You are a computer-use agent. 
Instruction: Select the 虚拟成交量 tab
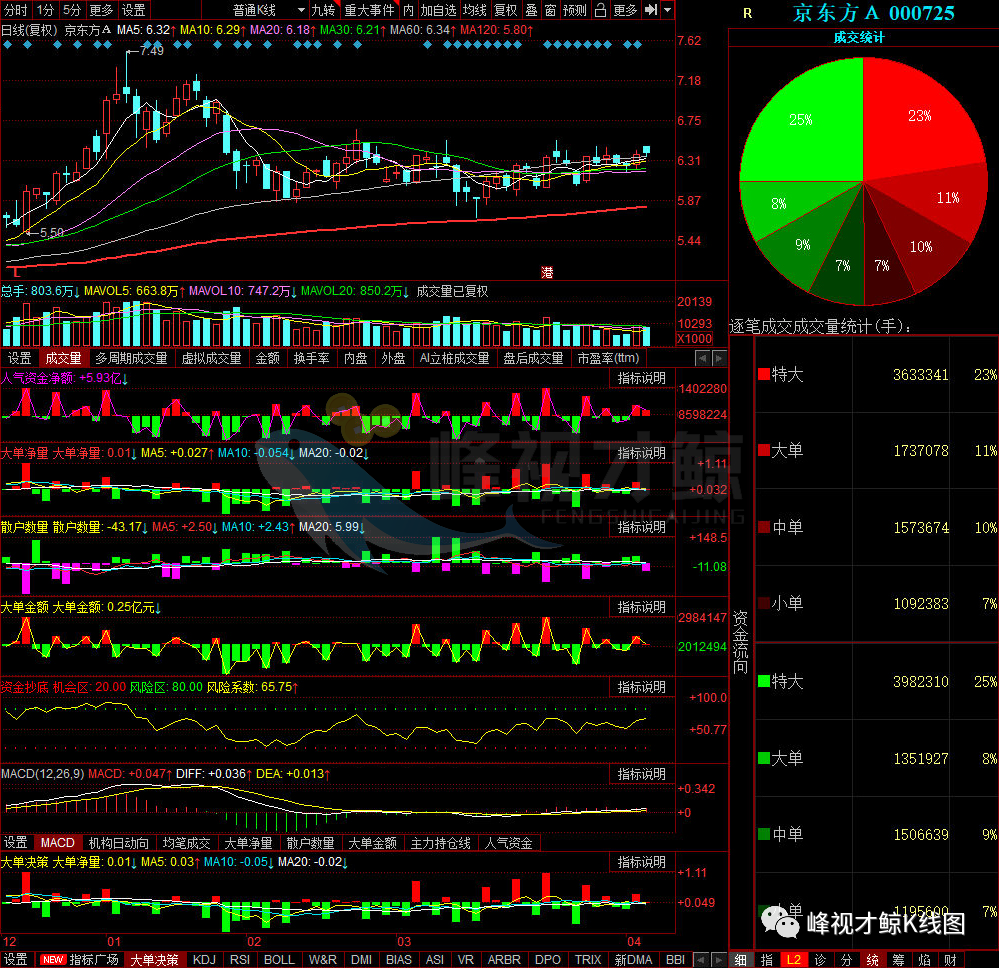click(212, 358)
